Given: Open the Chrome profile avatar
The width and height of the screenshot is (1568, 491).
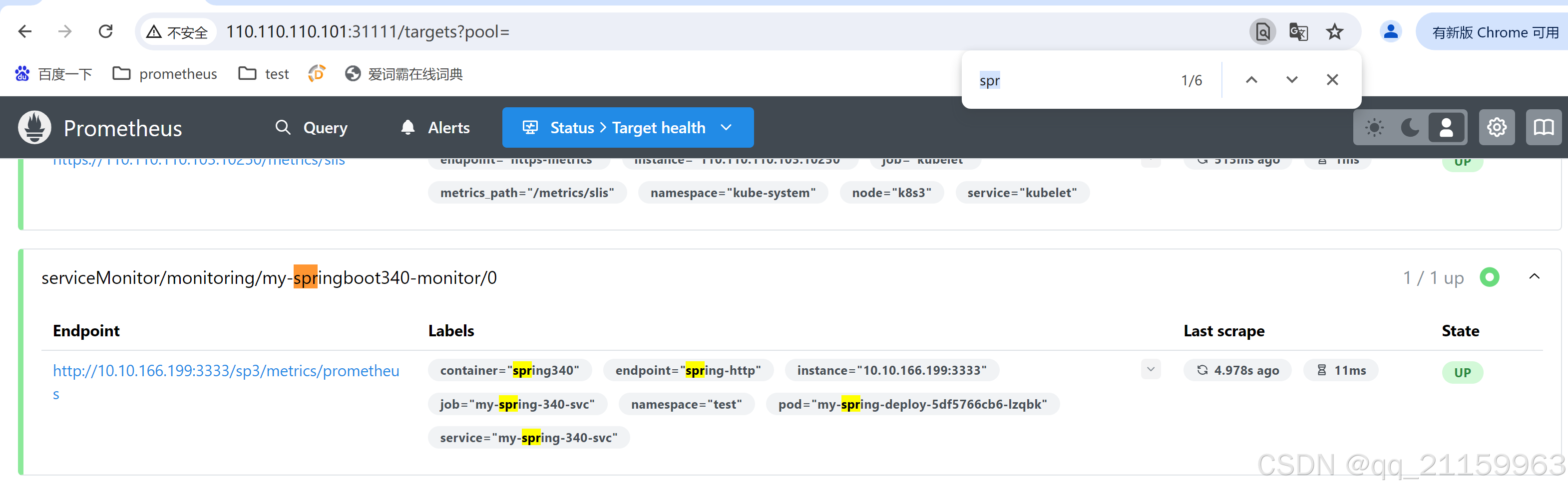Looking at the screenshot, I should point(1390,31).
